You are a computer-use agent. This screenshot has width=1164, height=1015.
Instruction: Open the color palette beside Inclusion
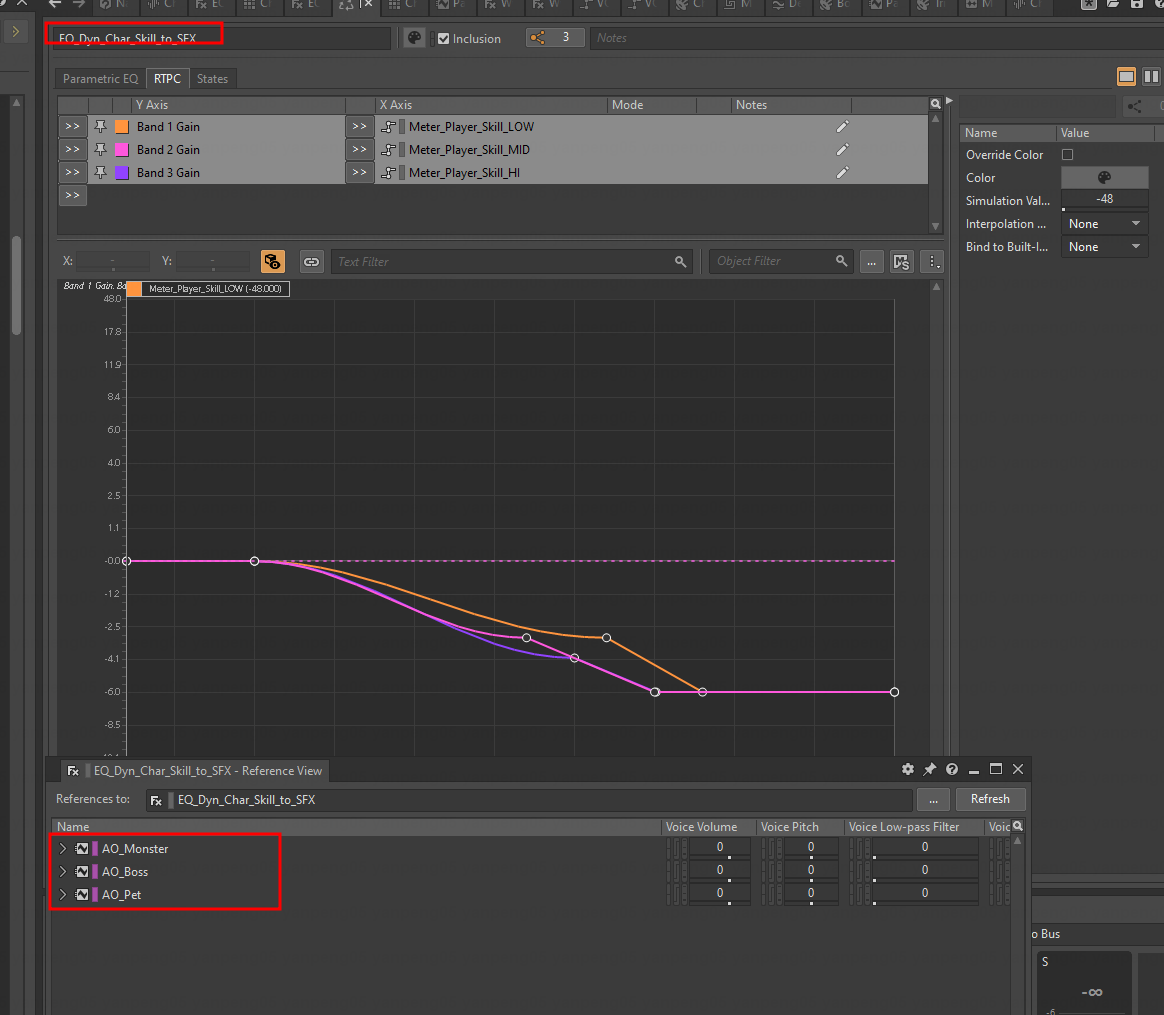414,38
